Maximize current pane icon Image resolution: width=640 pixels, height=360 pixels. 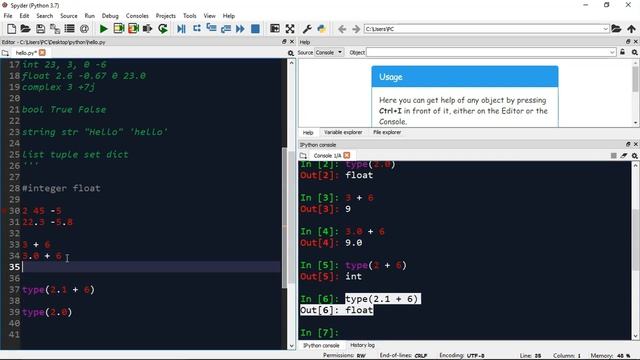point(275,29)
